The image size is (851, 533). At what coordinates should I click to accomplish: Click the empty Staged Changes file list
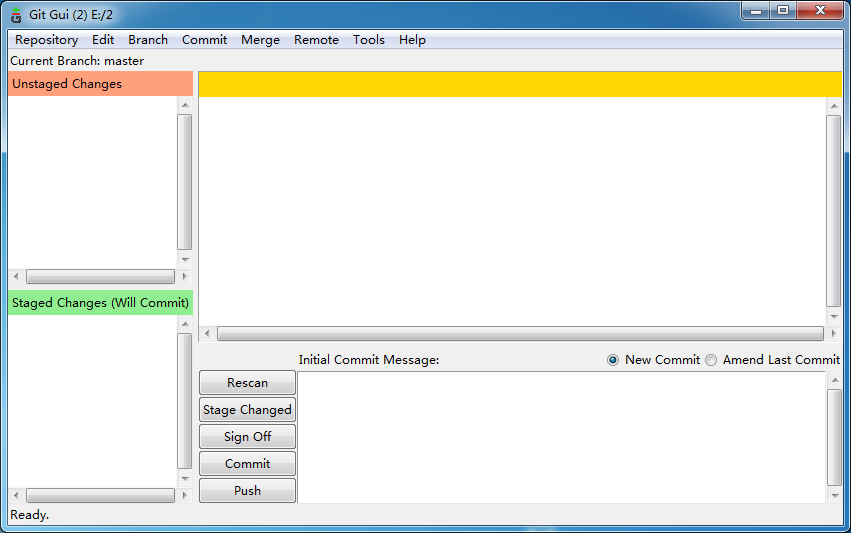click(x=92, y=401)
